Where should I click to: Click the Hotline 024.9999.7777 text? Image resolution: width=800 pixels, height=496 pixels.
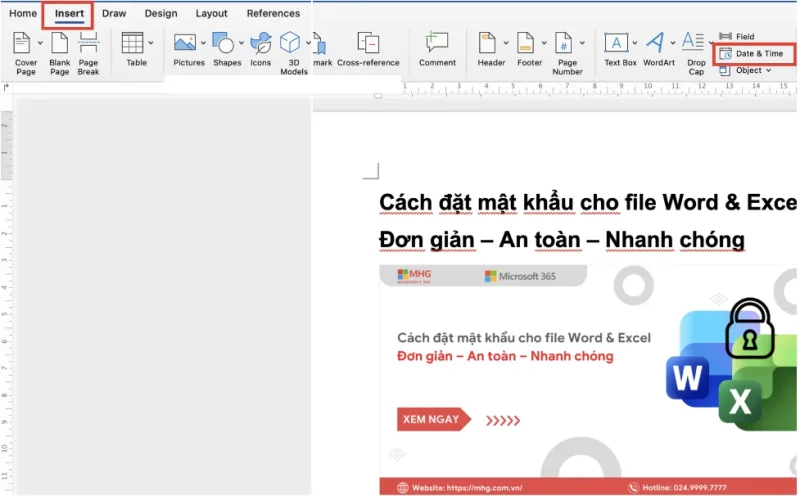684,488
